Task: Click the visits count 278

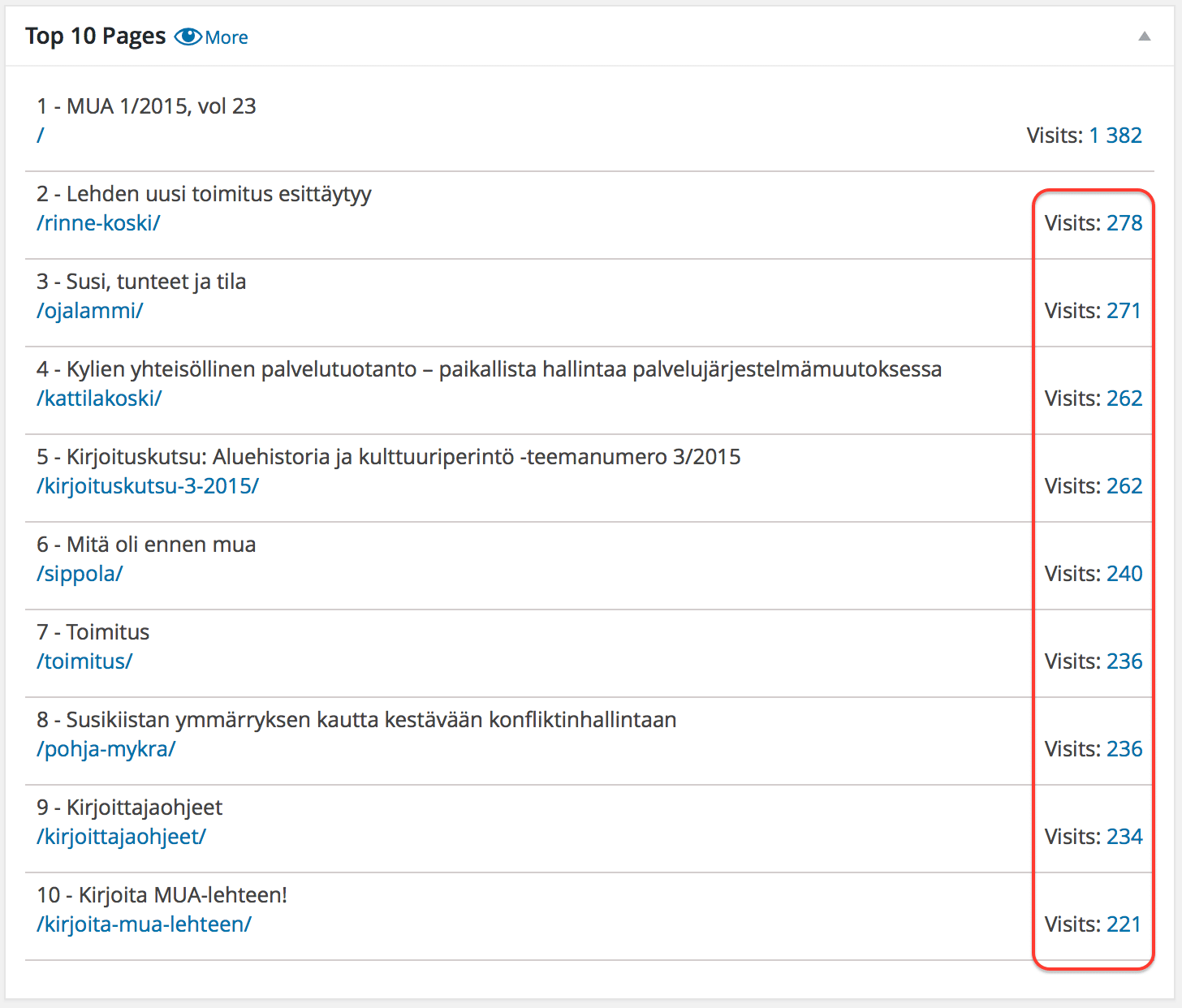Action: tap(1124, 222)
